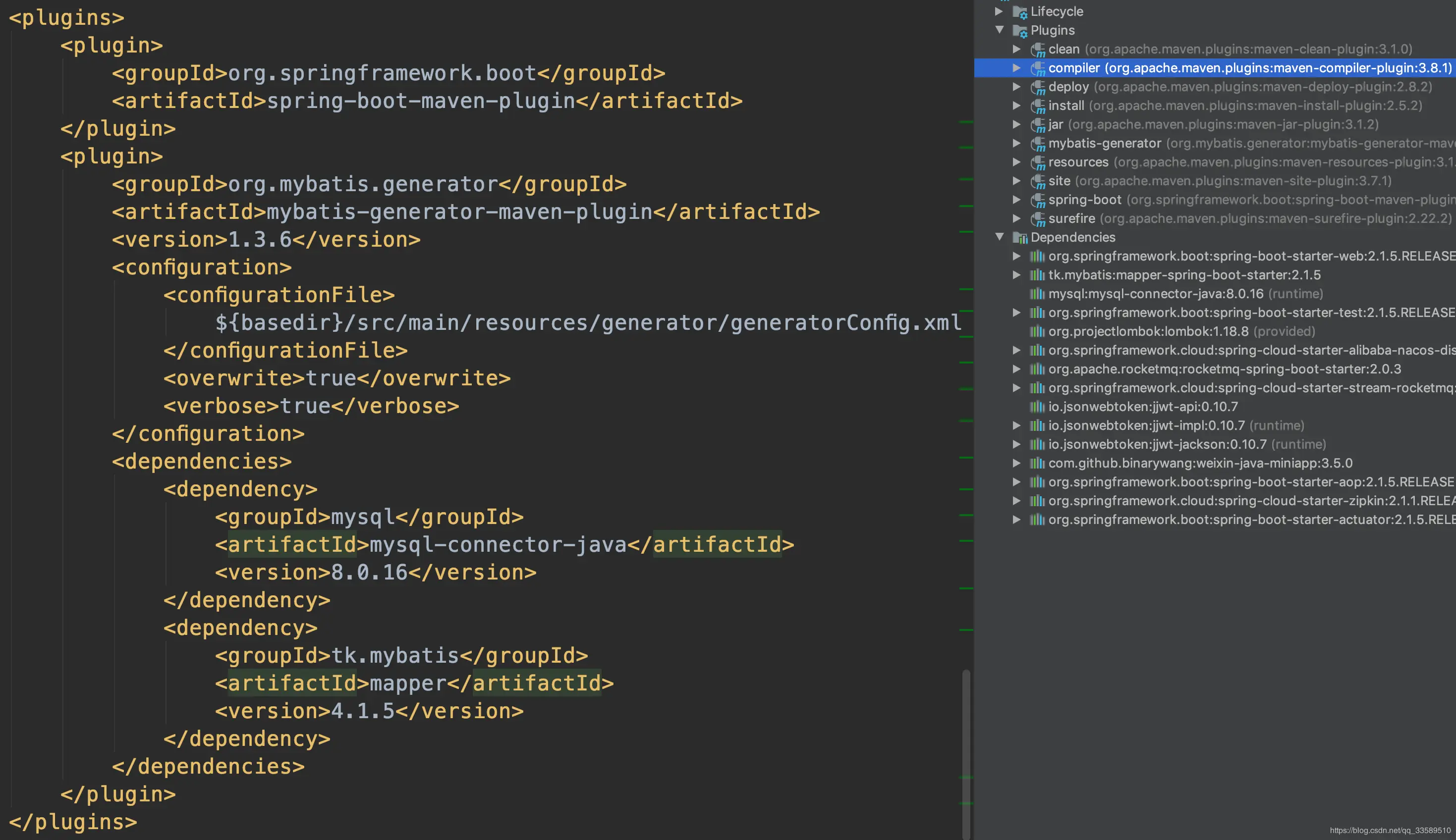This screenshot has width=1456, height=840.
Task: Select the weixin-java-miniapp dependency entry
Action: [x=1200, y=463]
